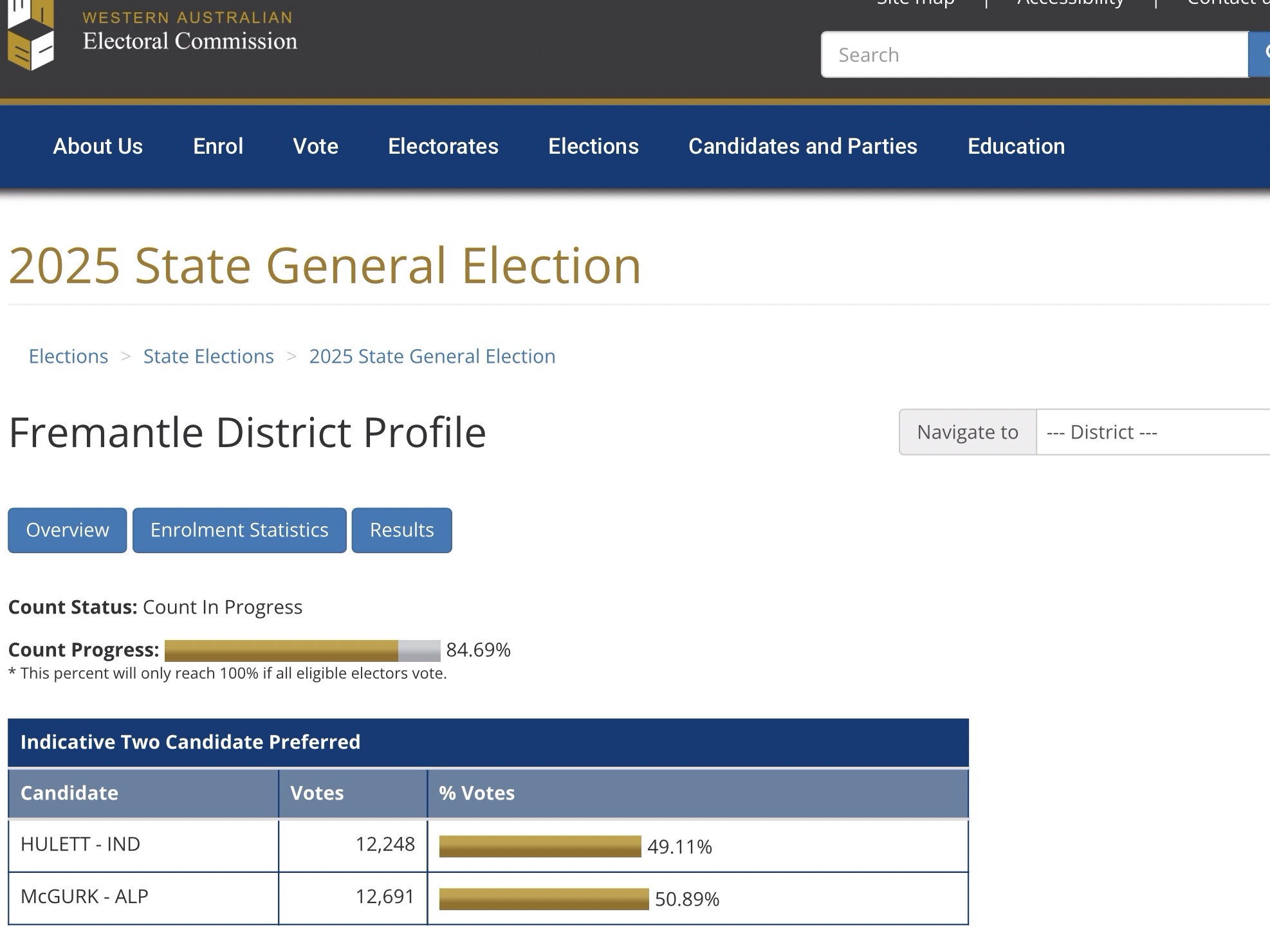The height and width of the screenshot is (952, 1270).
Task: Open Candidates and Parties menu
Action: click(802, 147)
